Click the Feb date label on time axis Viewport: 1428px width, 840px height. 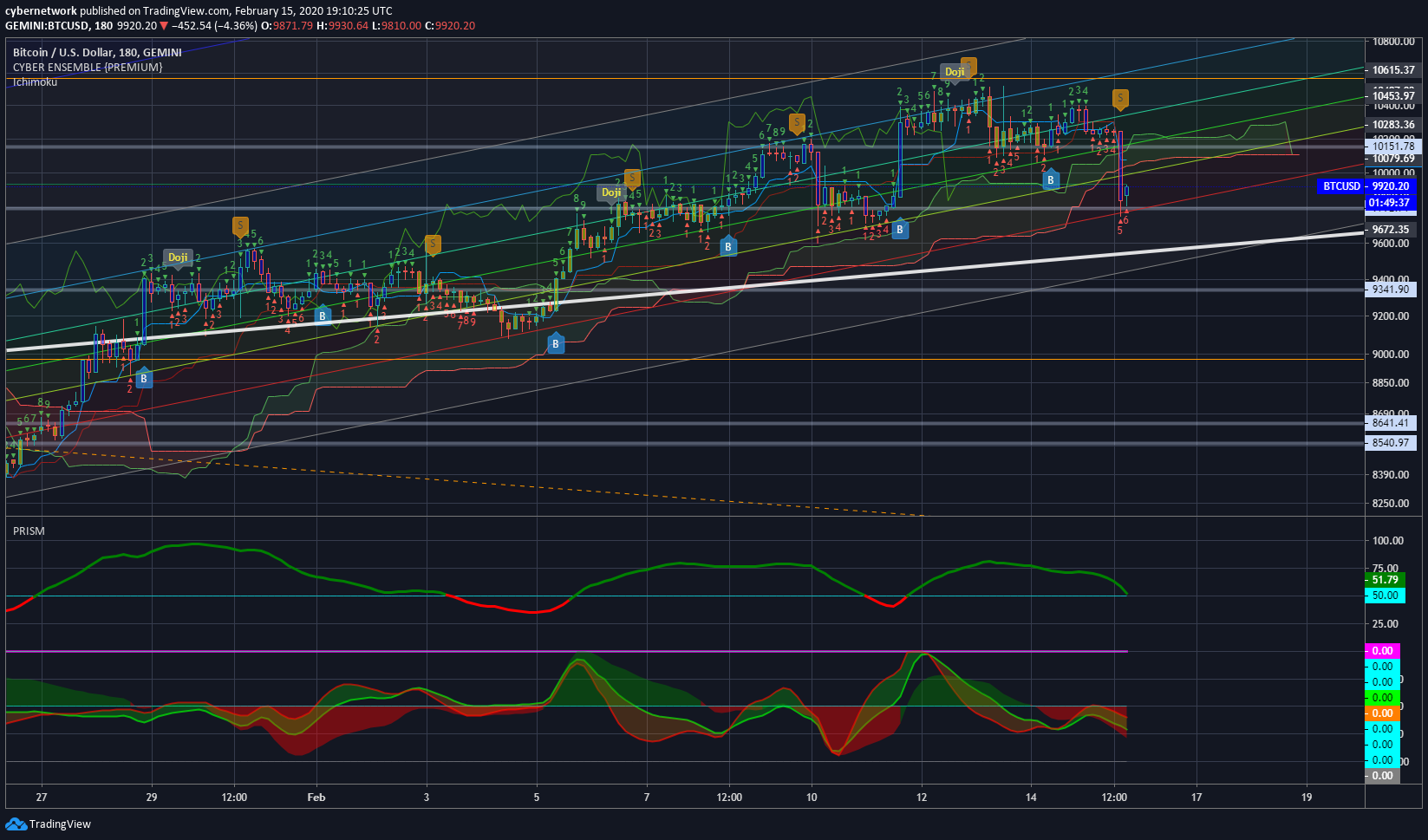point(316,798)
